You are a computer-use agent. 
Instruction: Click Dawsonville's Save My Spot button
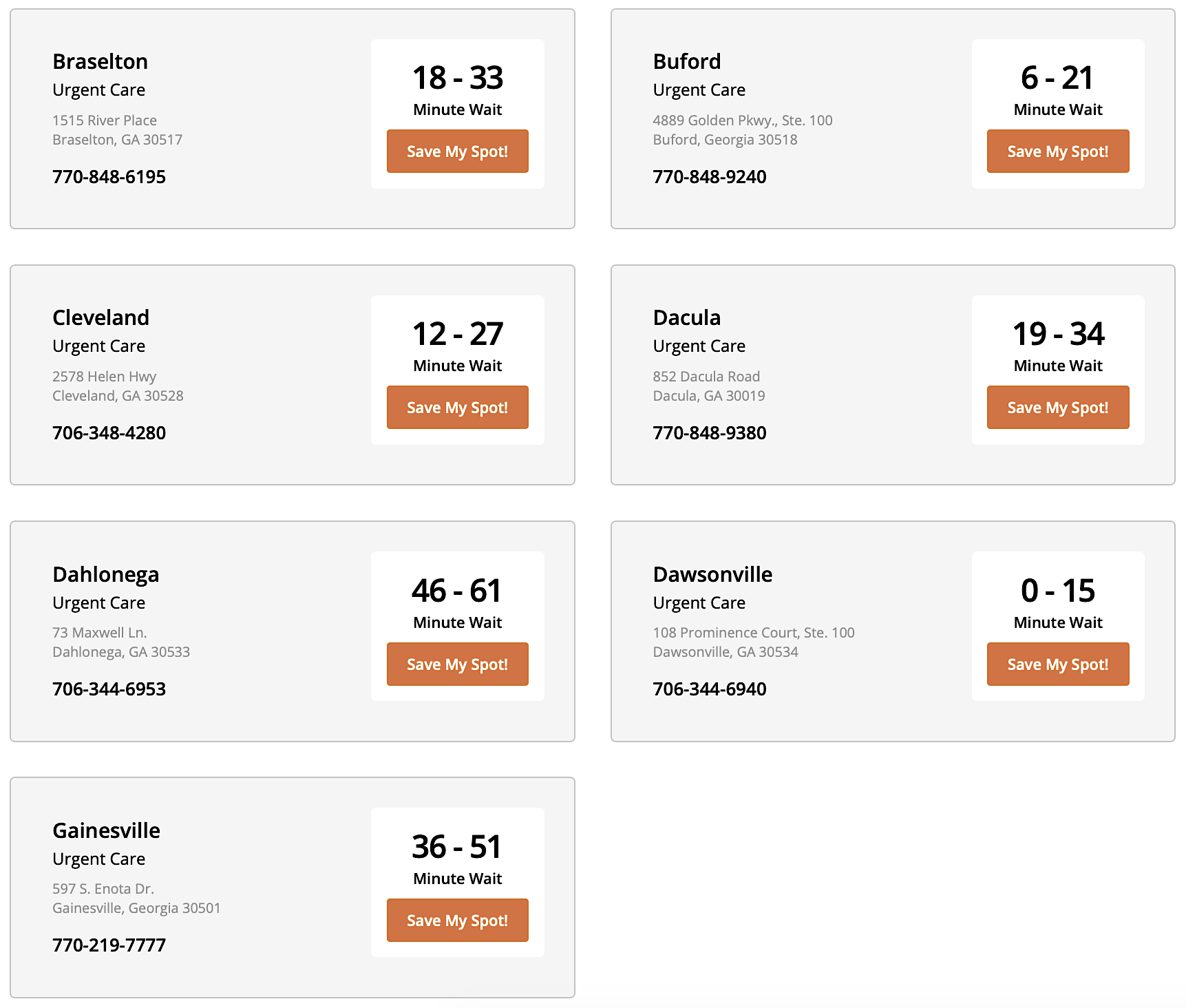pos(1057,664)
